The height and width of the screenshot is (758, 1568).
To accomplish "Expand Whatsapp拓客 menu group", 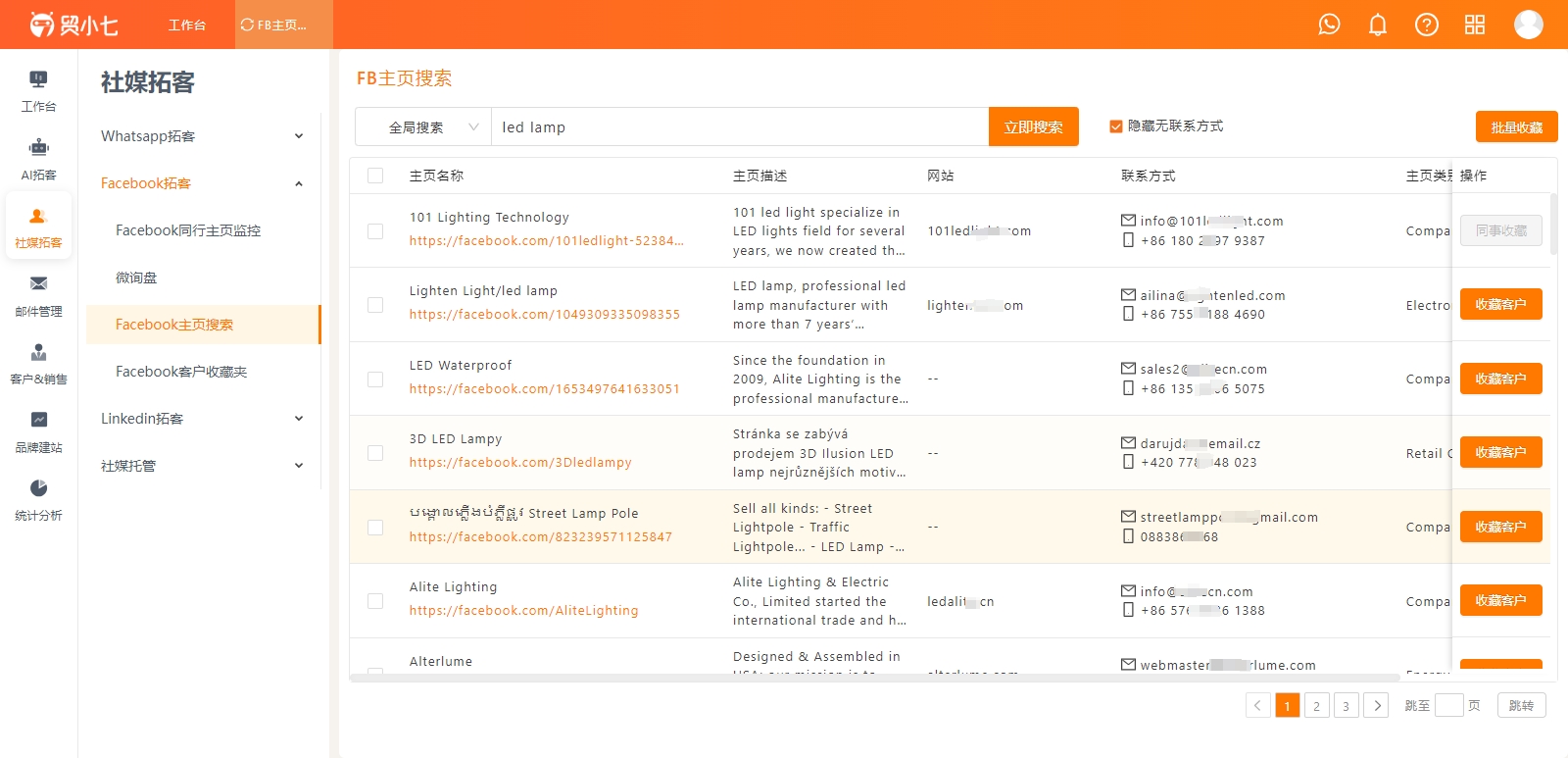I will coord(203,136).
